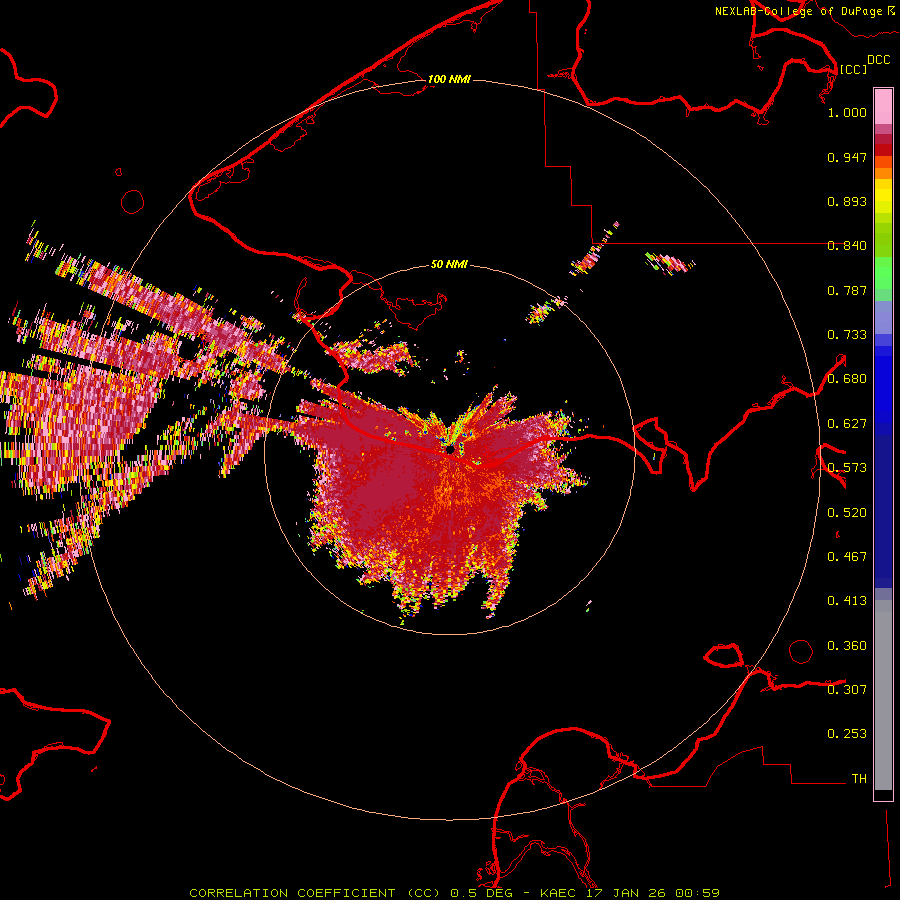Screen dimensions: 900x900
Task: Click the TH threshold label
Action: pyautogui.click(x=859, y=779)
